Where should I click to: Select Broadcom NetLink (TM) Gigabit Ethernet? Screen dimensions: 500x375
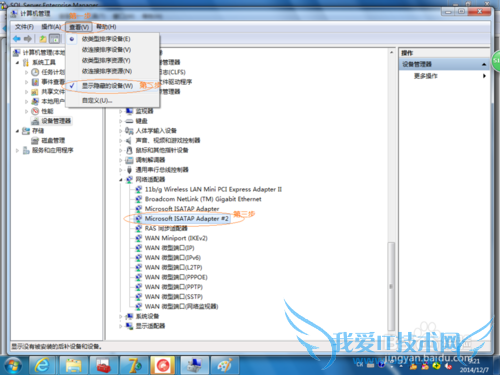point(203,199)
